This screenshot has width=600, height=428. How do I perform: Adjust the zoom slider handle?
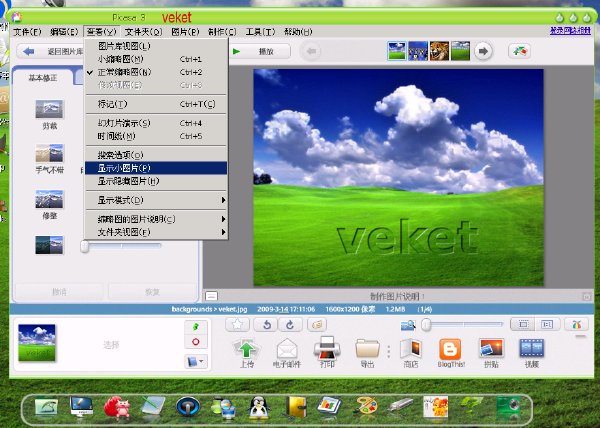pyautogui.click(x=426, y=325)
